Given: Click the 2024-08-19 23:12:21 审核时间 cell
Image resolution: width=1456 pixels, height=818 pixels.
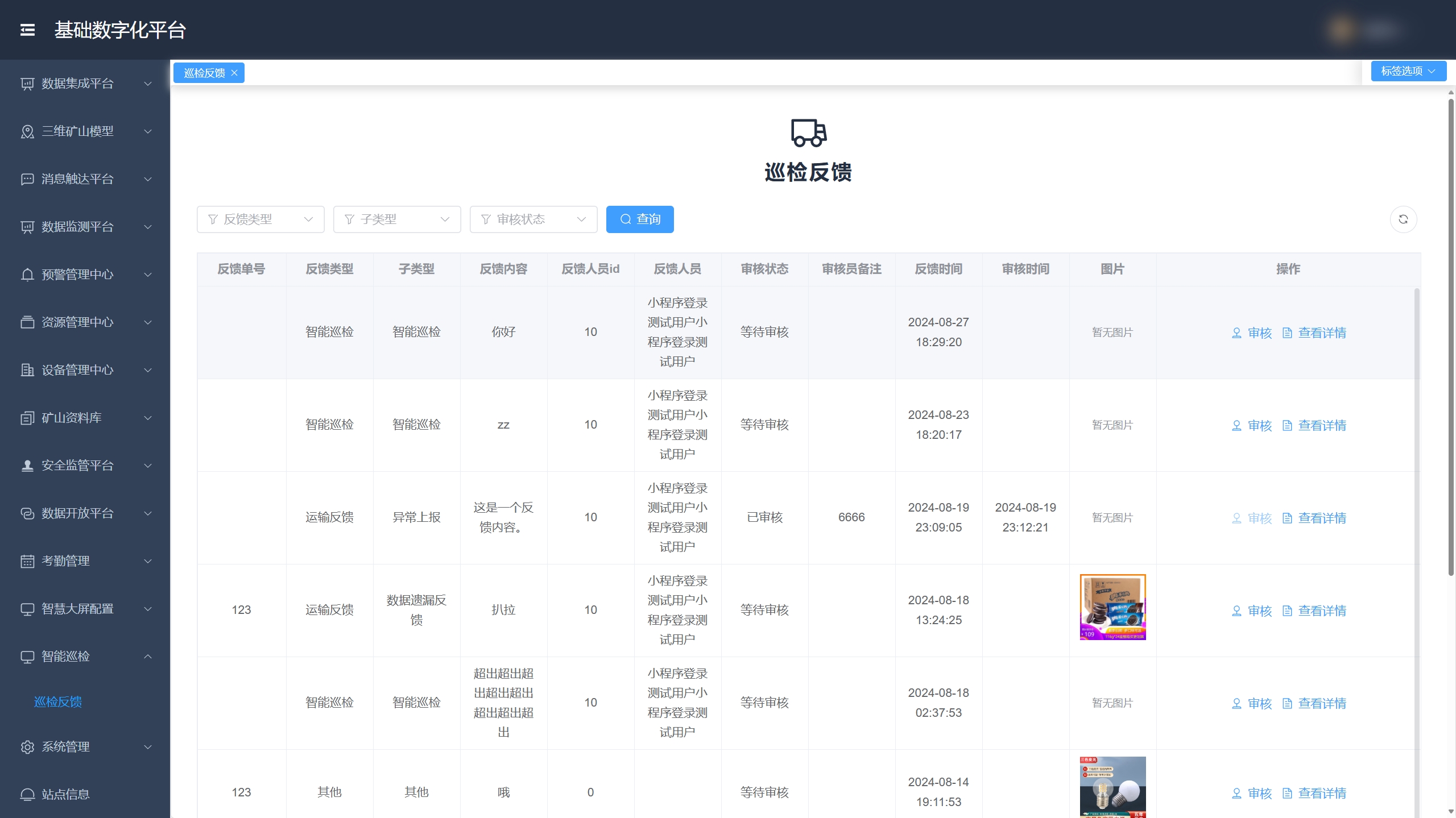Looking at the screenshot, I should point(1025,518).
